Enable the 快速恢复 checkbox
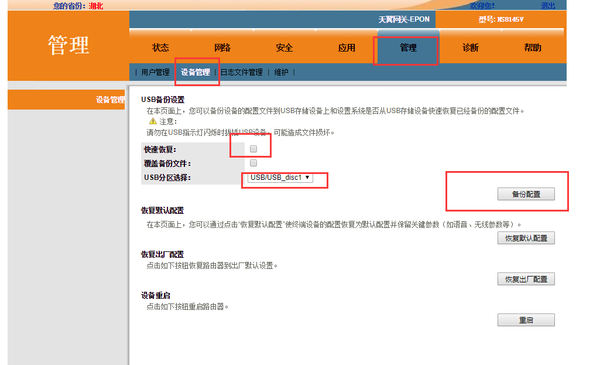Screen dimensions: 600x365 [x=253, y=149]
